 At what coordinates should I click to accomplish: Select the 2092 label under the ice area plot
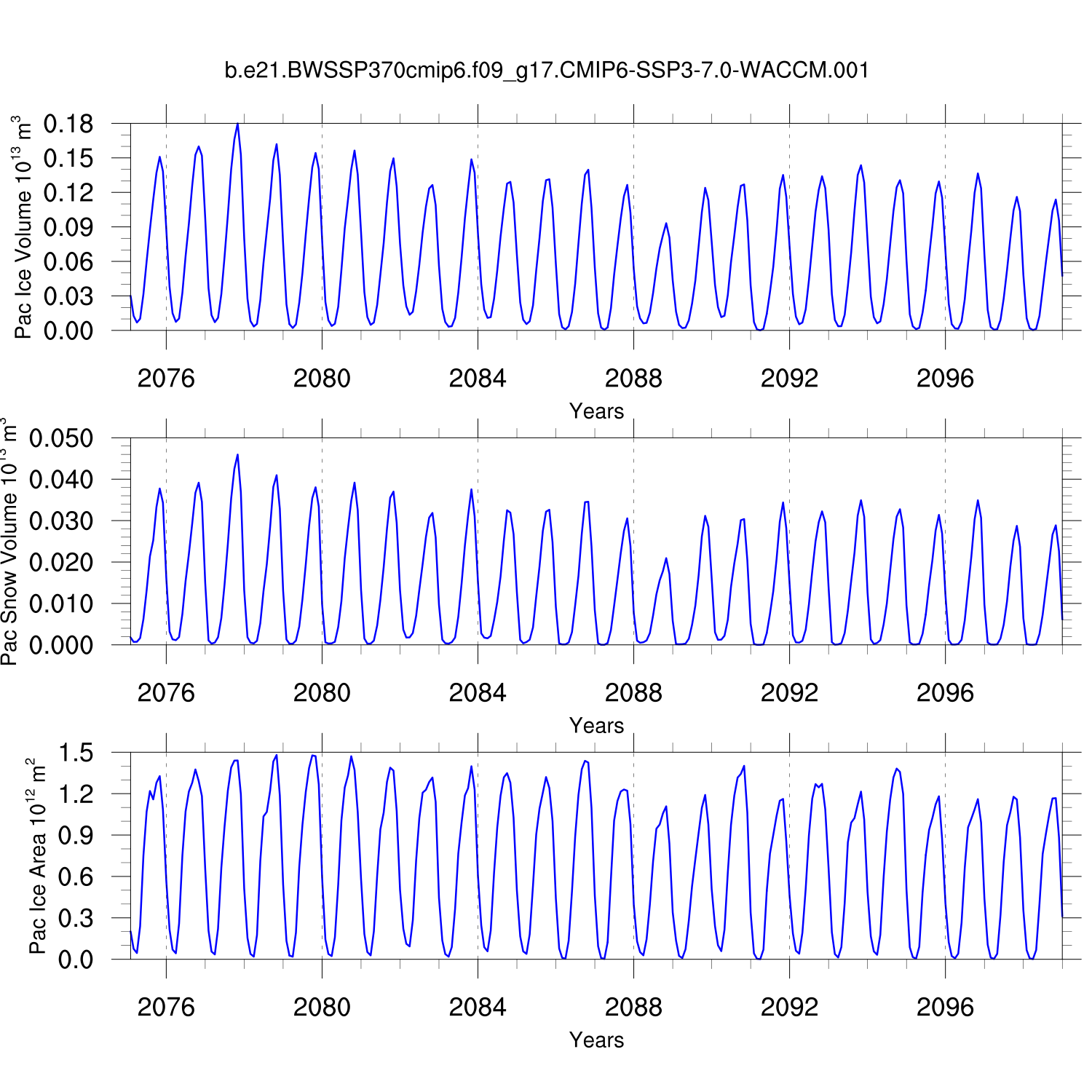(x=789, y=1008)
